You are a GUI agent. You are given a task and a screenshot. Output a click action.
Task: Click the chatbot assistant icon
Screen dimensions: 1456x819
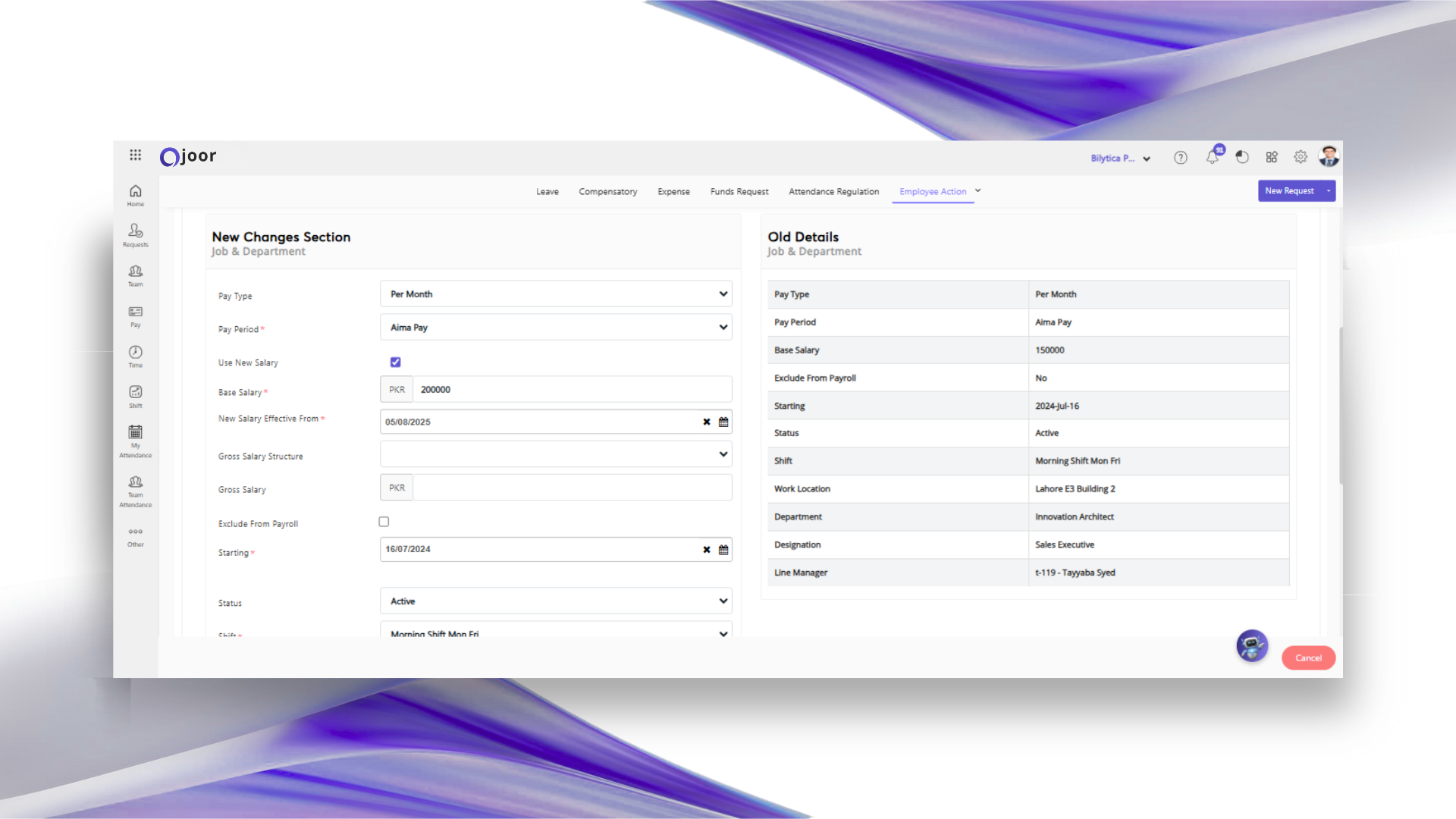[x=1252, y=646]
